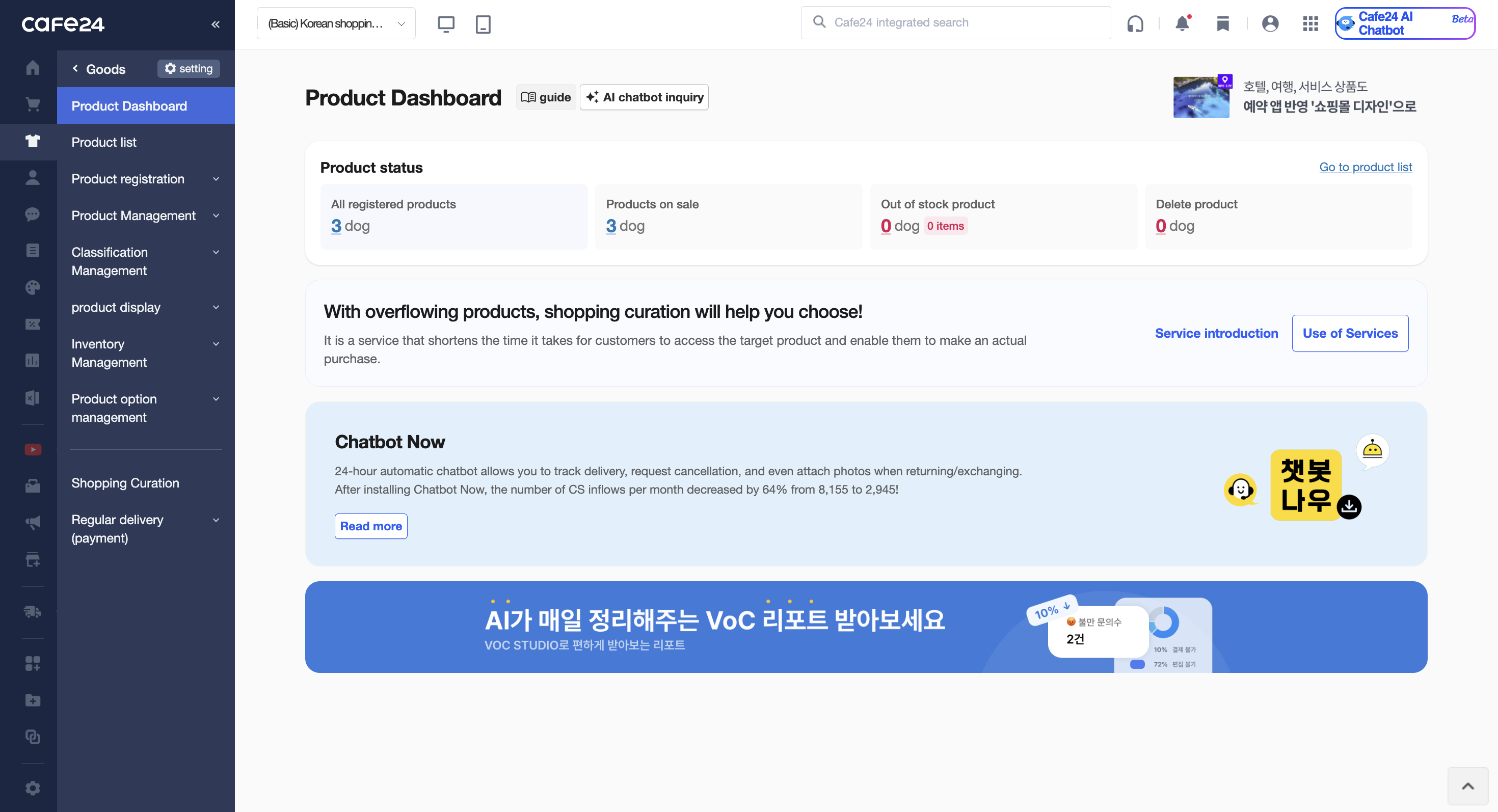The width and height of the screenshot is (1498, 812).
Task: Click the bookmark icon in header
Action: coord(1223,23)
